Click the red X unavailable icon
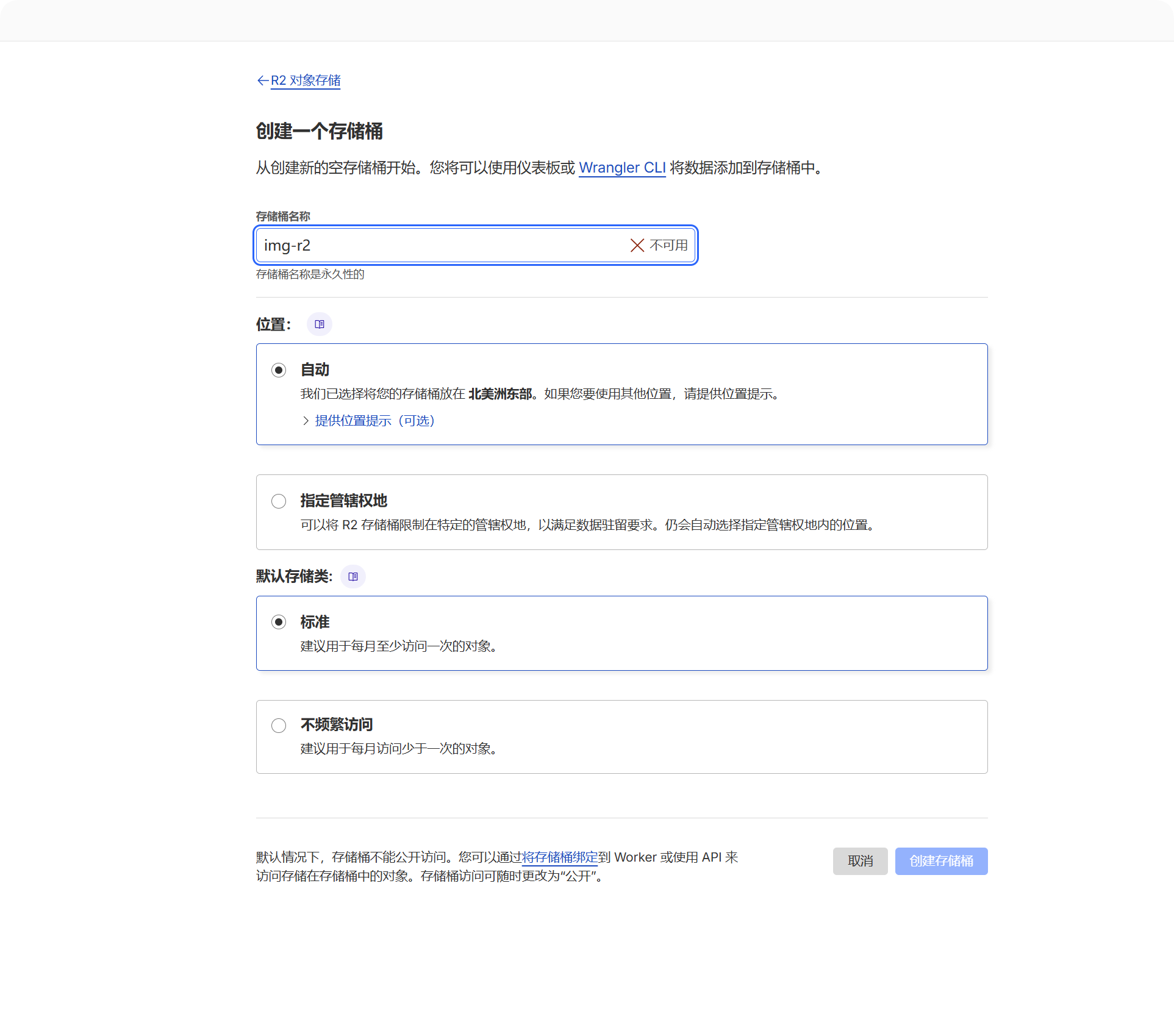 pos(637,245)
